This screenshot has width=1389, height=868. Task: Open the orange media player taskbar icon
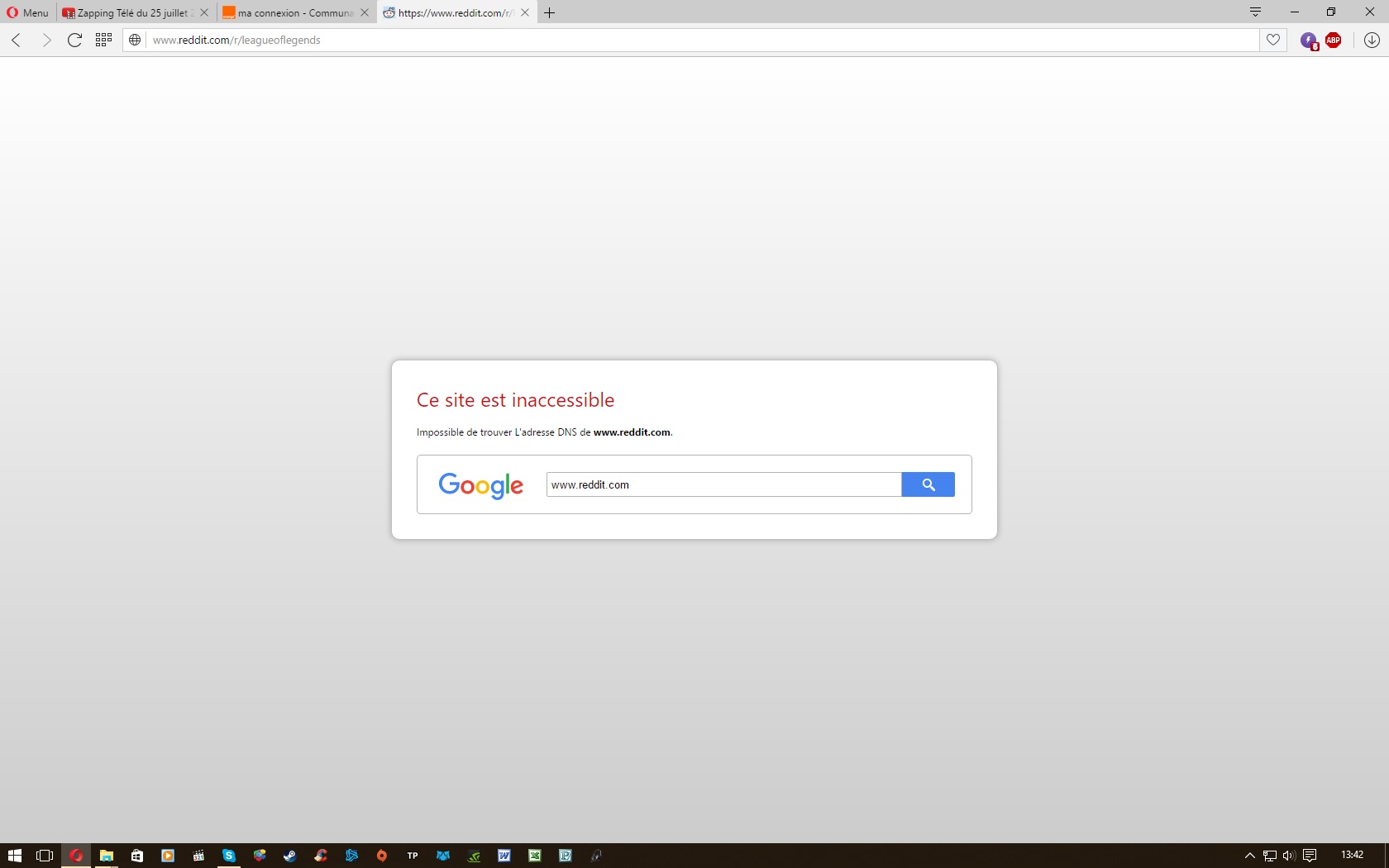click(168, 856)
